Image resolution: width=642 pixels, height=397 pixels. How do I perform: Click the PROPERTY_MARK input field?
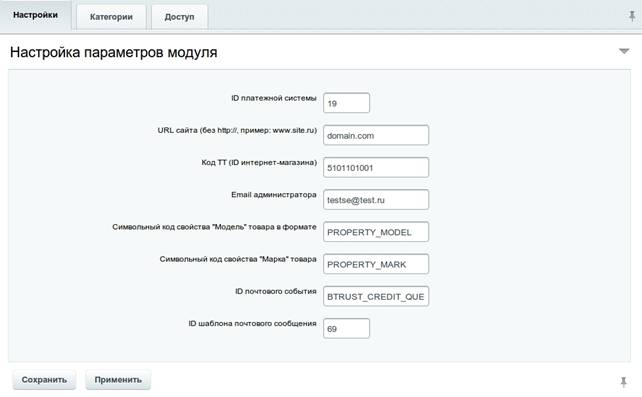click(376, 264)
